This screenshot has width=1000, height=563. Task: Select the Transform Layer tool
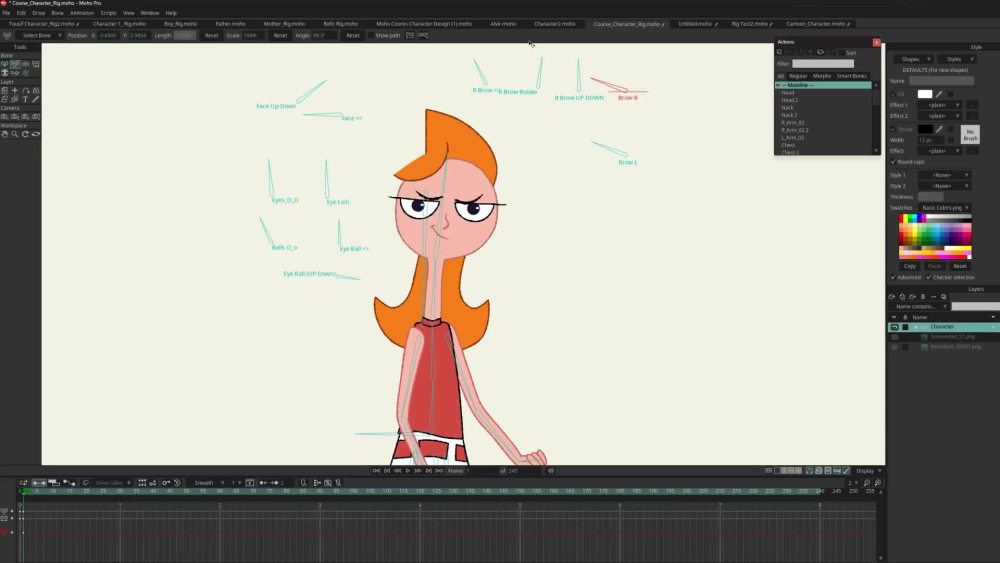tap(4, 91)
